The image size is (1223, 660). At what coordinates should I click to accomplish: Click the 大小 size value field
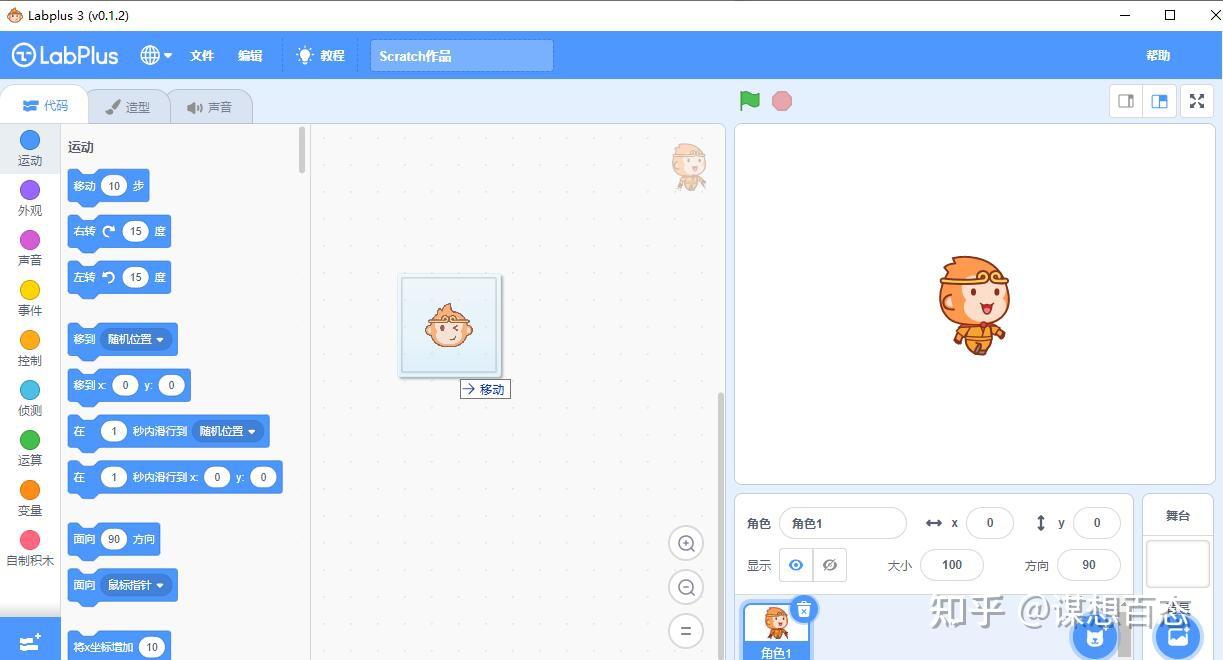[950, 565]
